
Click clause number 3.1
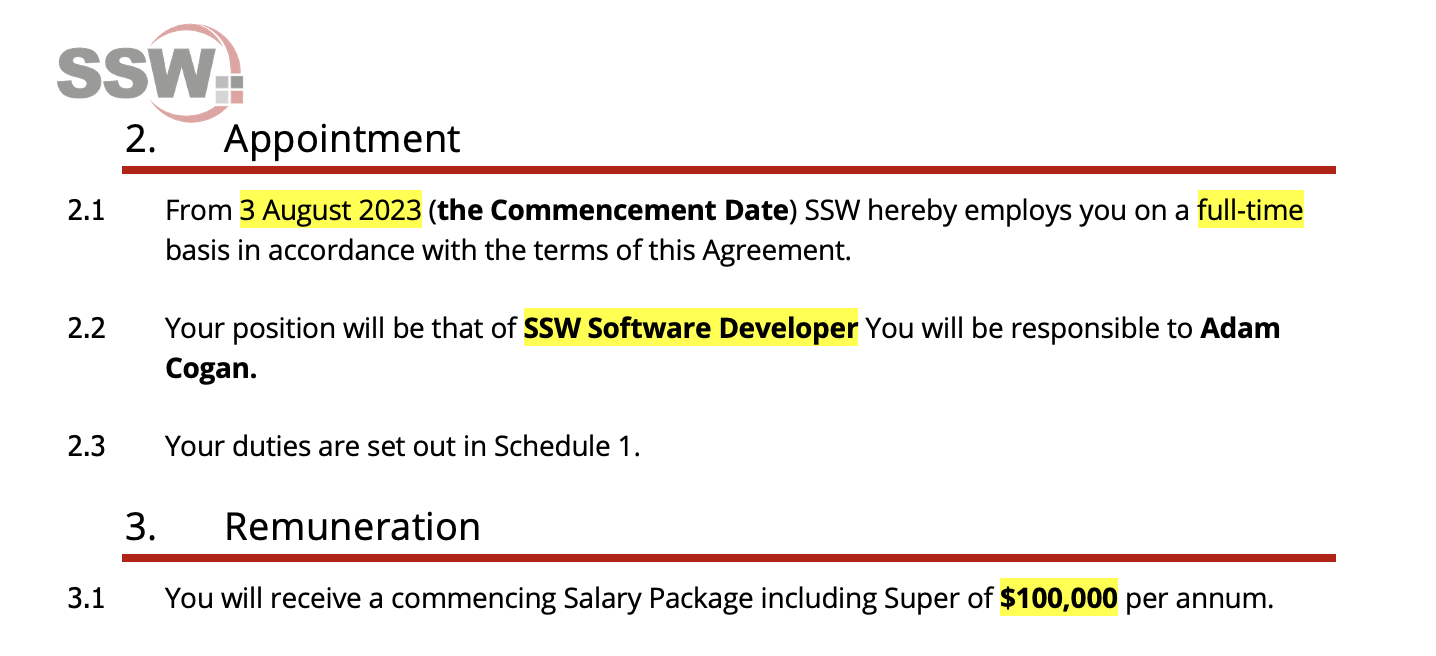pos(86,600)
